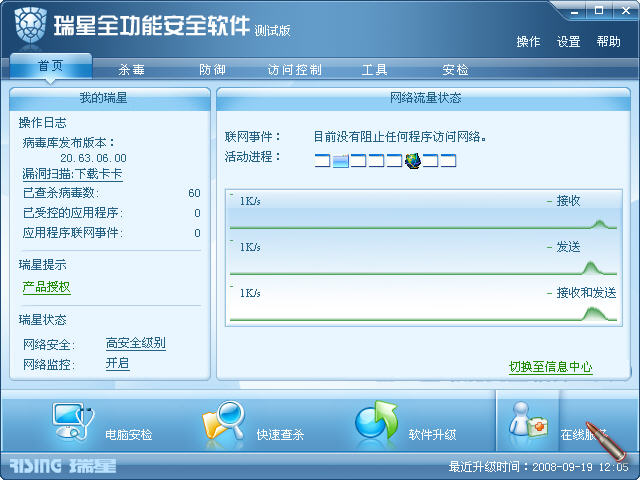Minimize the Rising security window

click(574, 11)
